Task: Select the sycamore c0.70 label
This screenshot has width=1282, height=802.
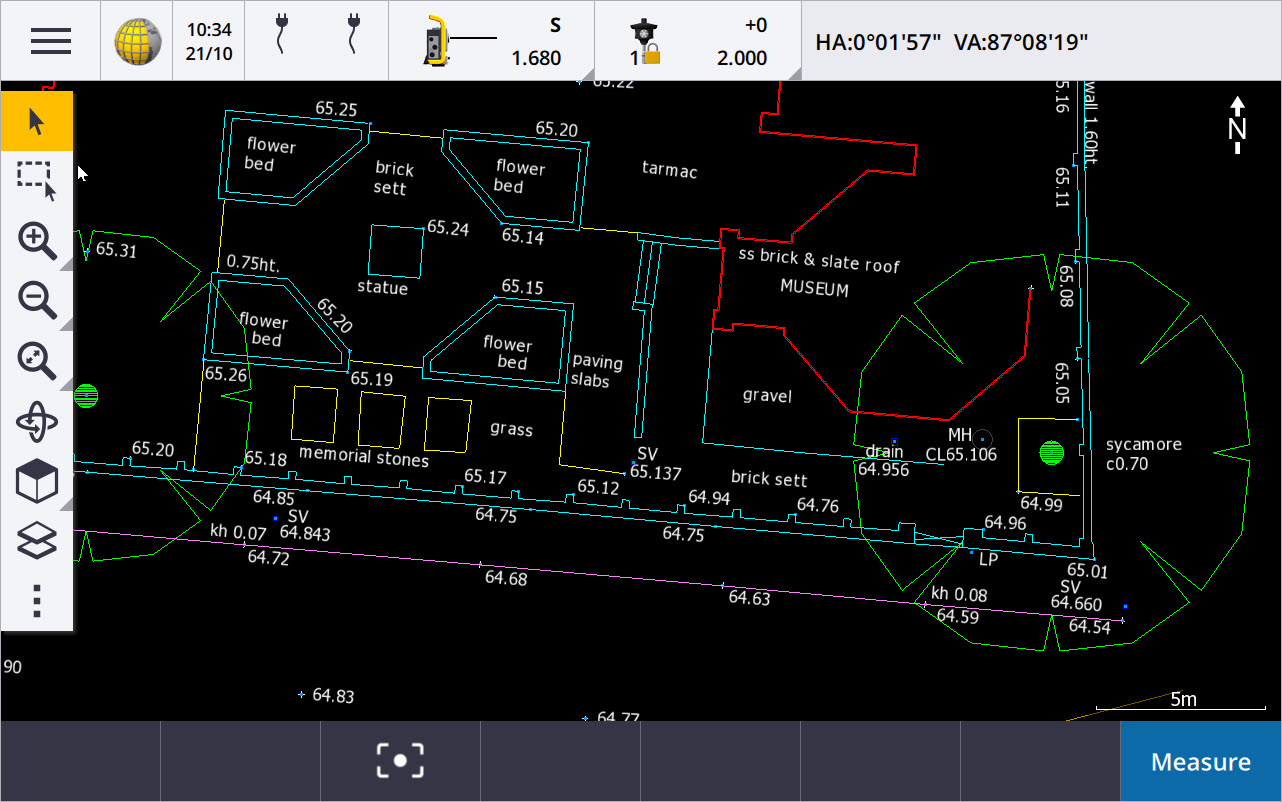Action: point(1143,454)
